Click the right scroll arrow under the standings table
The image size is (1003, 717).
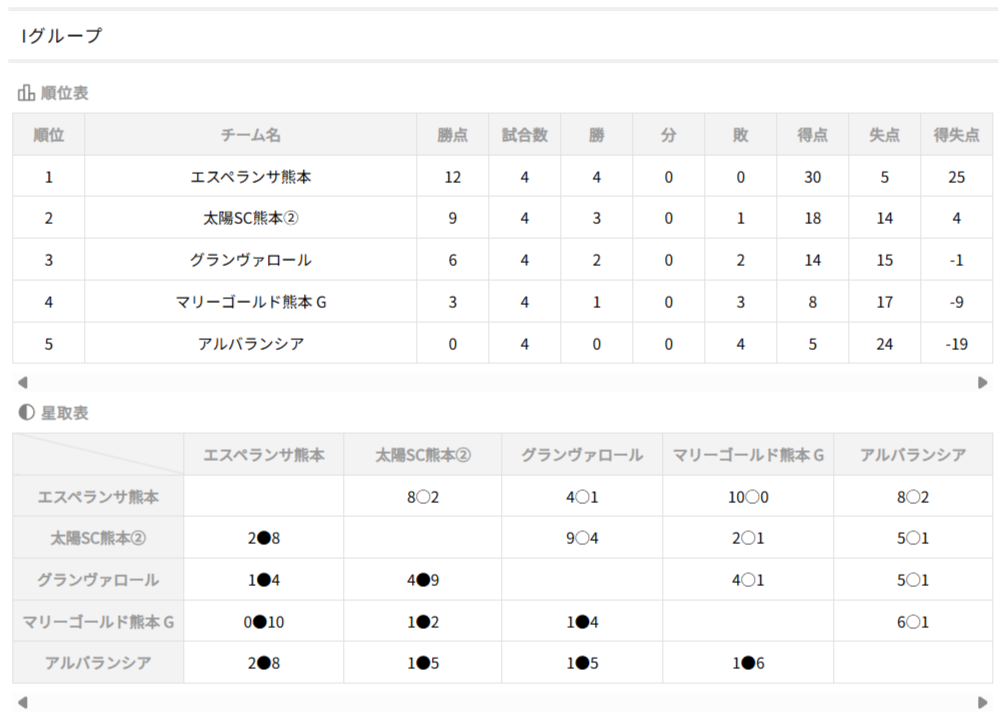[982, 382]
